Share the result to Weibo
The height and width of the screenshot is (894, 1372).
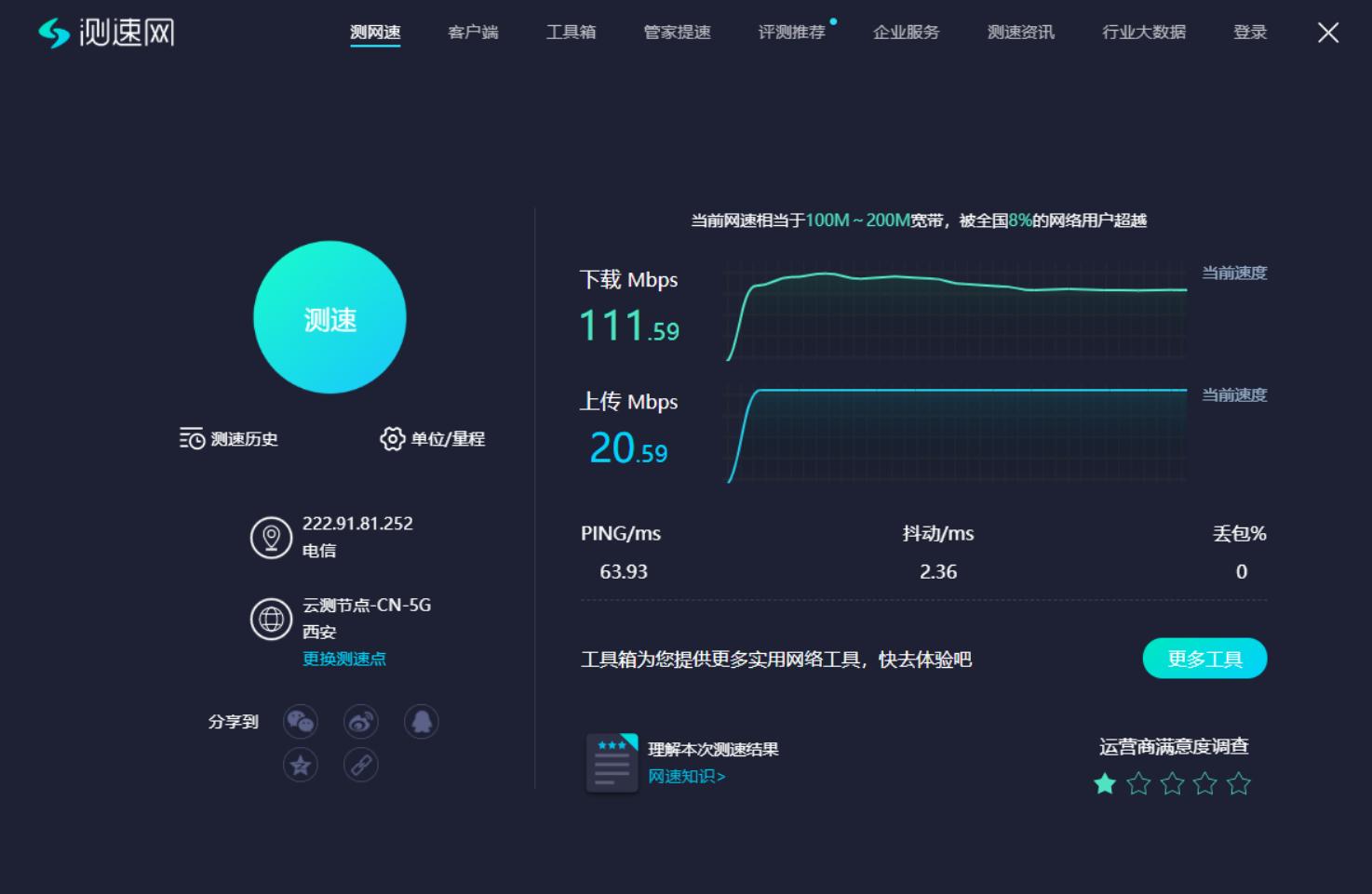[x=360, y=722]
